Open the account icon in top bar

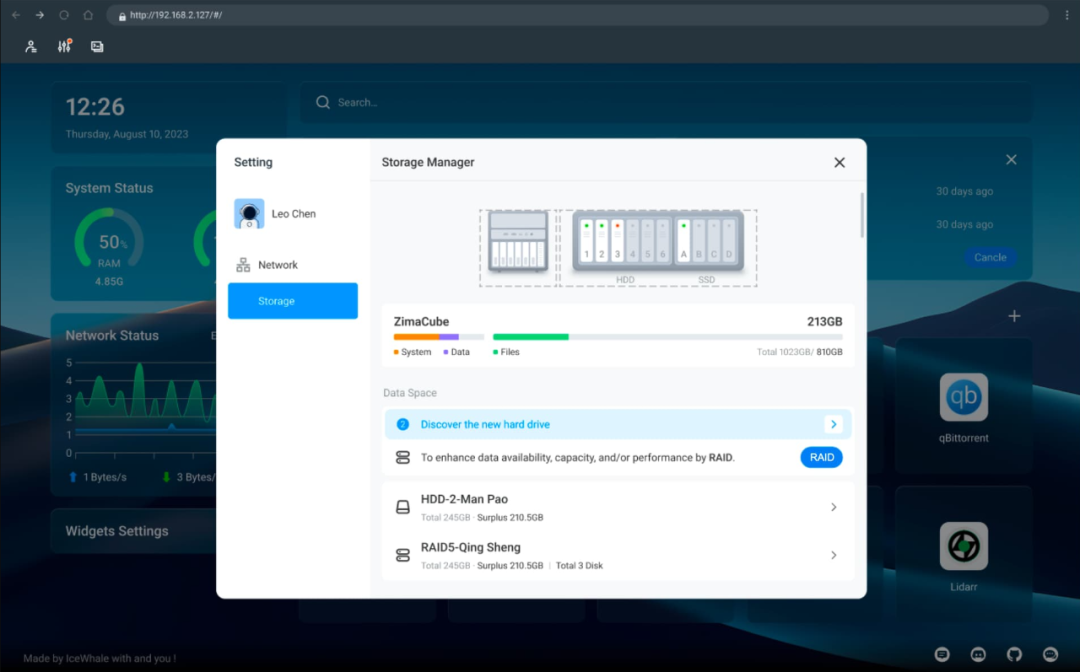[x=31, y=46]
